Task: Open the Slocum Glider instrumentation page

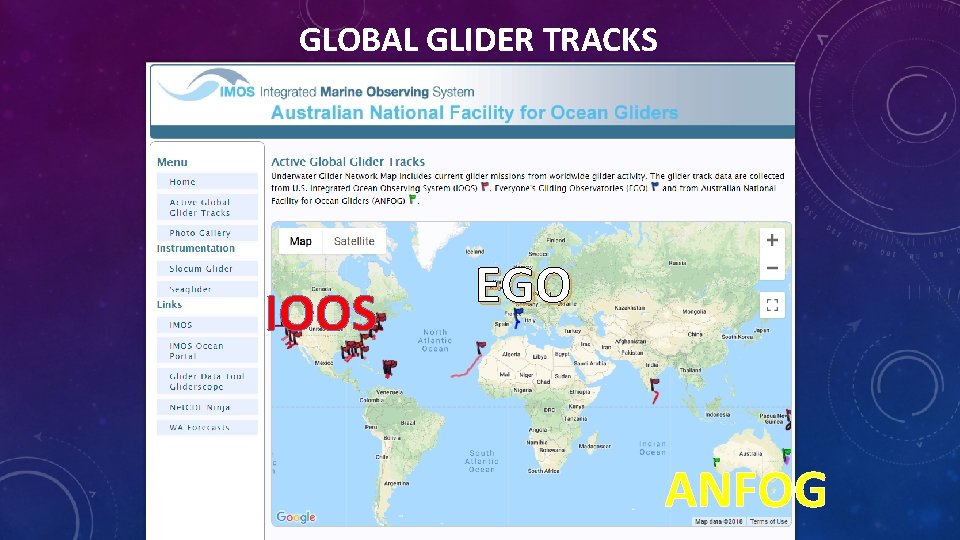Action: point(207,268)
